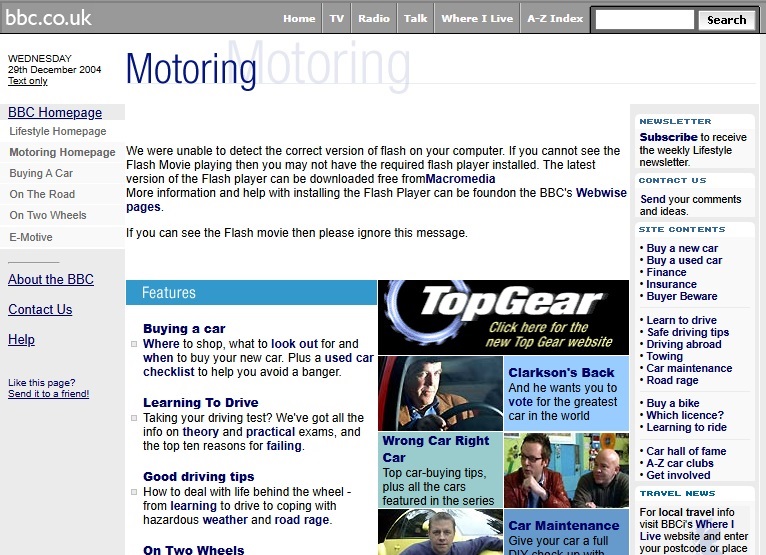The height and width of the screenshot is (555, 766).
Task: Open On Two Wheels sidebar section
Action: (x=48, y=215)
